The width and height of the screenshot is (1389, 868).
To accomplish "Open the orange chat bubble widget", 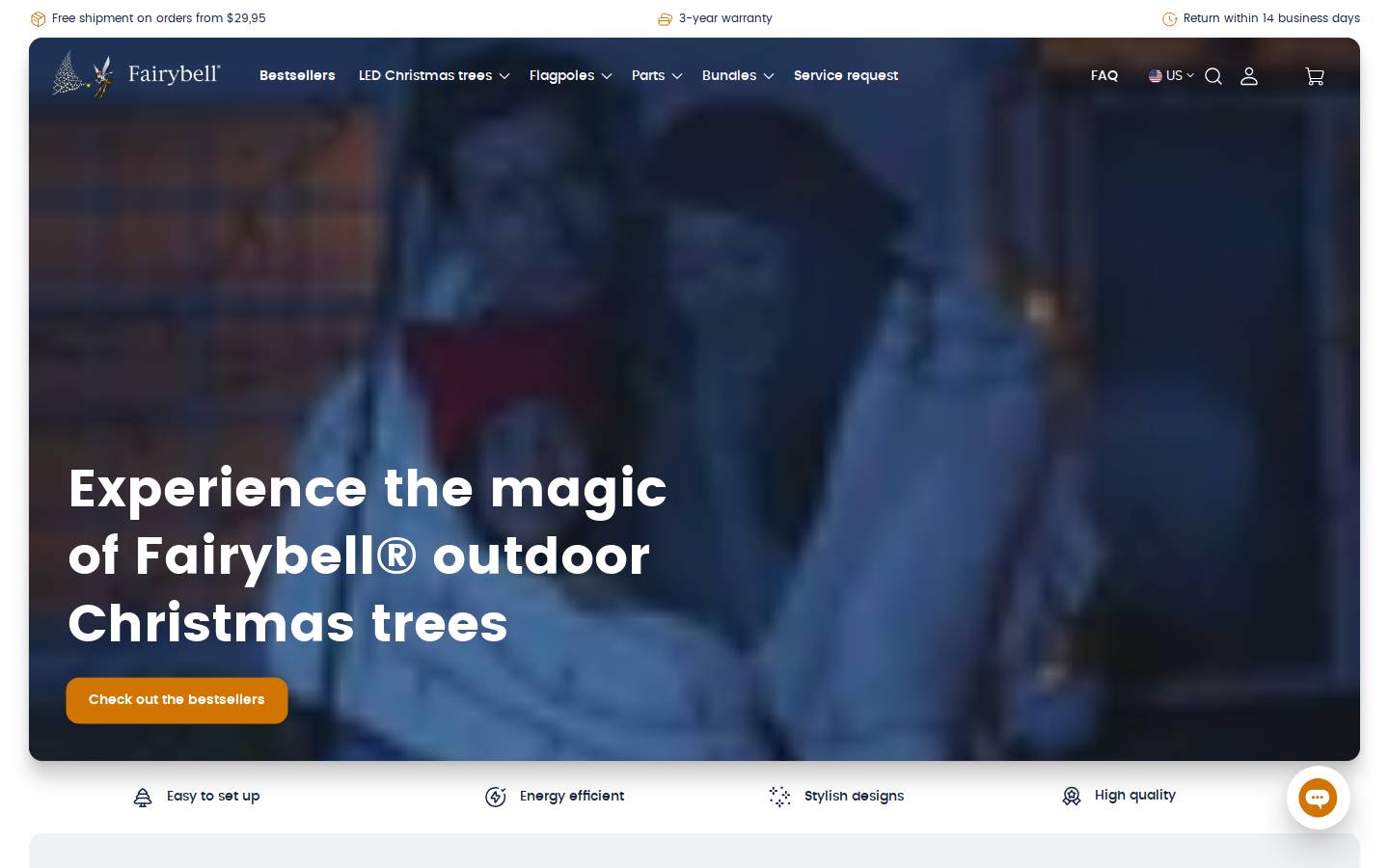I will coord(1318,798).
